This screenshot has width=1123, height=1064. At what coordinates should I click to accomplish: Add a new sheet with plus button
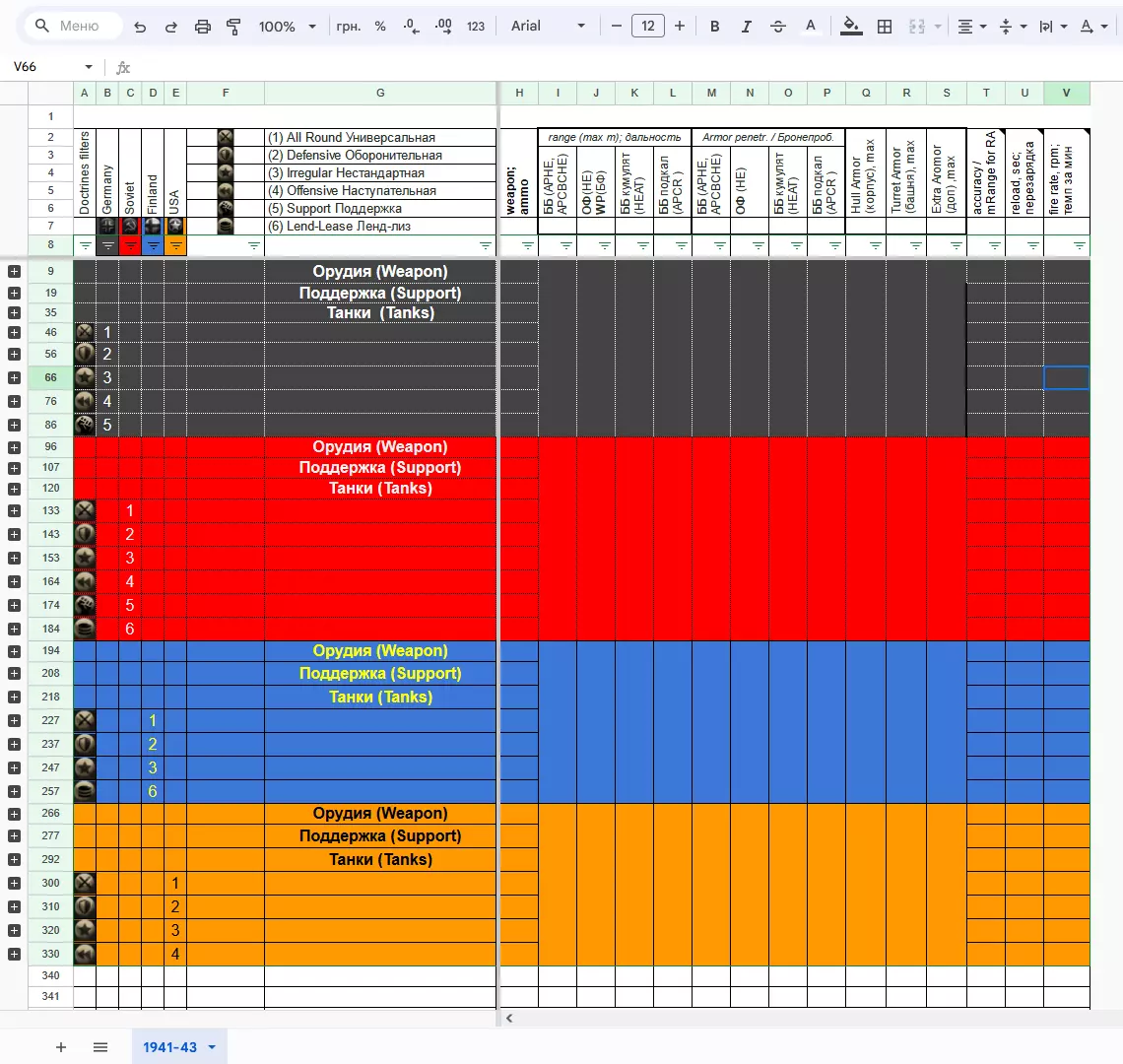[x=61, y=1047]
